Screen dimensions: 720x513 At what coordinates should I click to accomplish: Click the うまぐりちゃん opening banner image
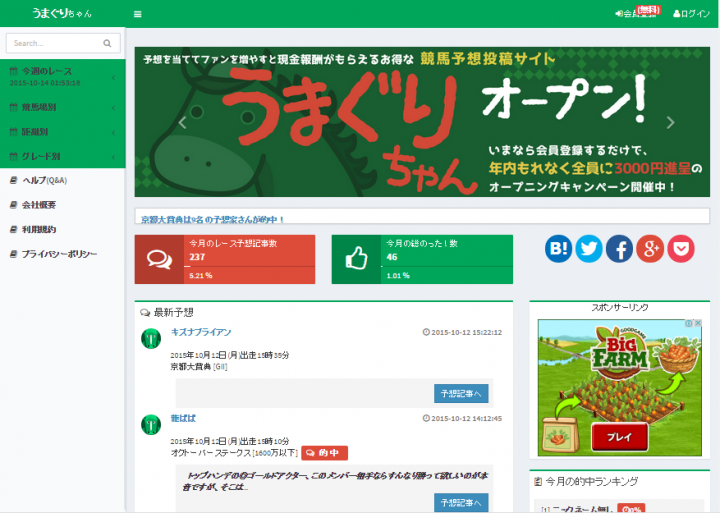click(x=422, y=122)
